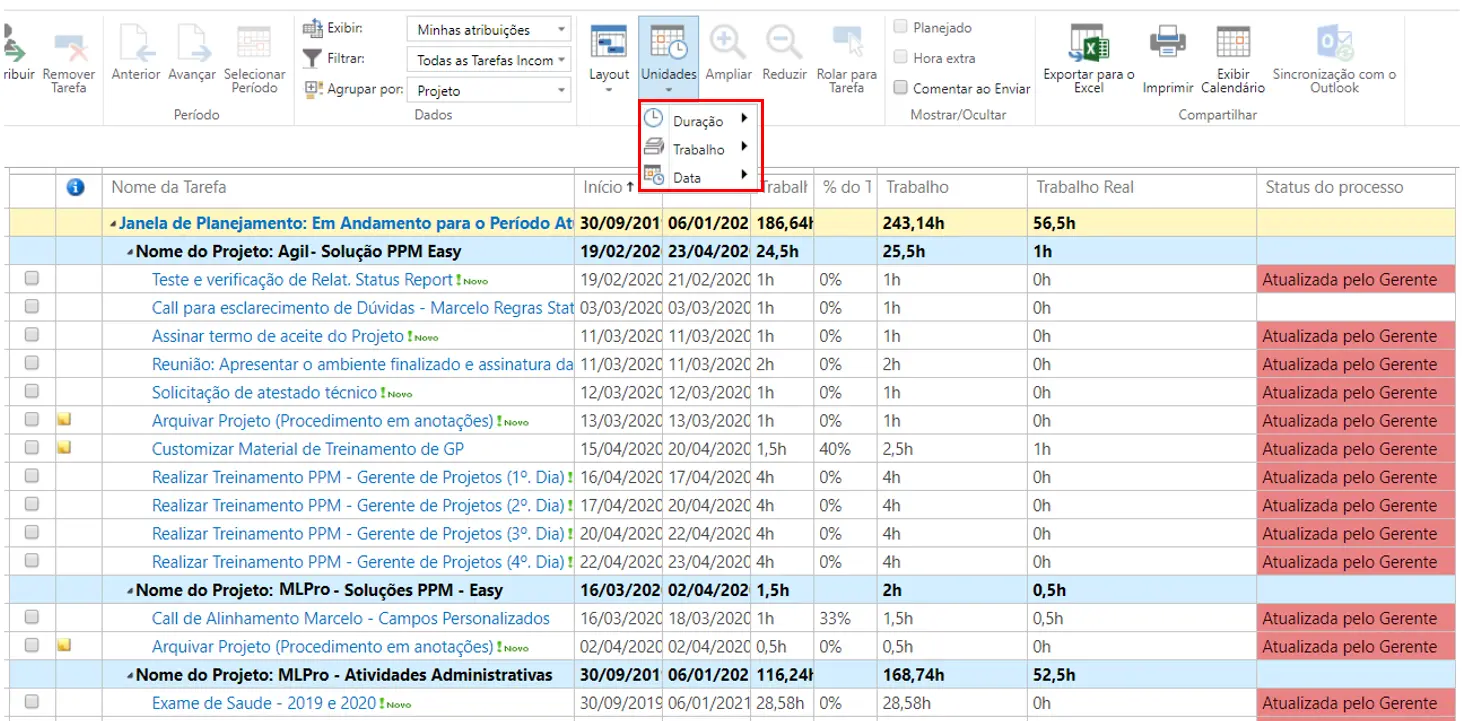Check the Exame de Saude row checkbox
The image size is (1462, 721).
[32, 702]
